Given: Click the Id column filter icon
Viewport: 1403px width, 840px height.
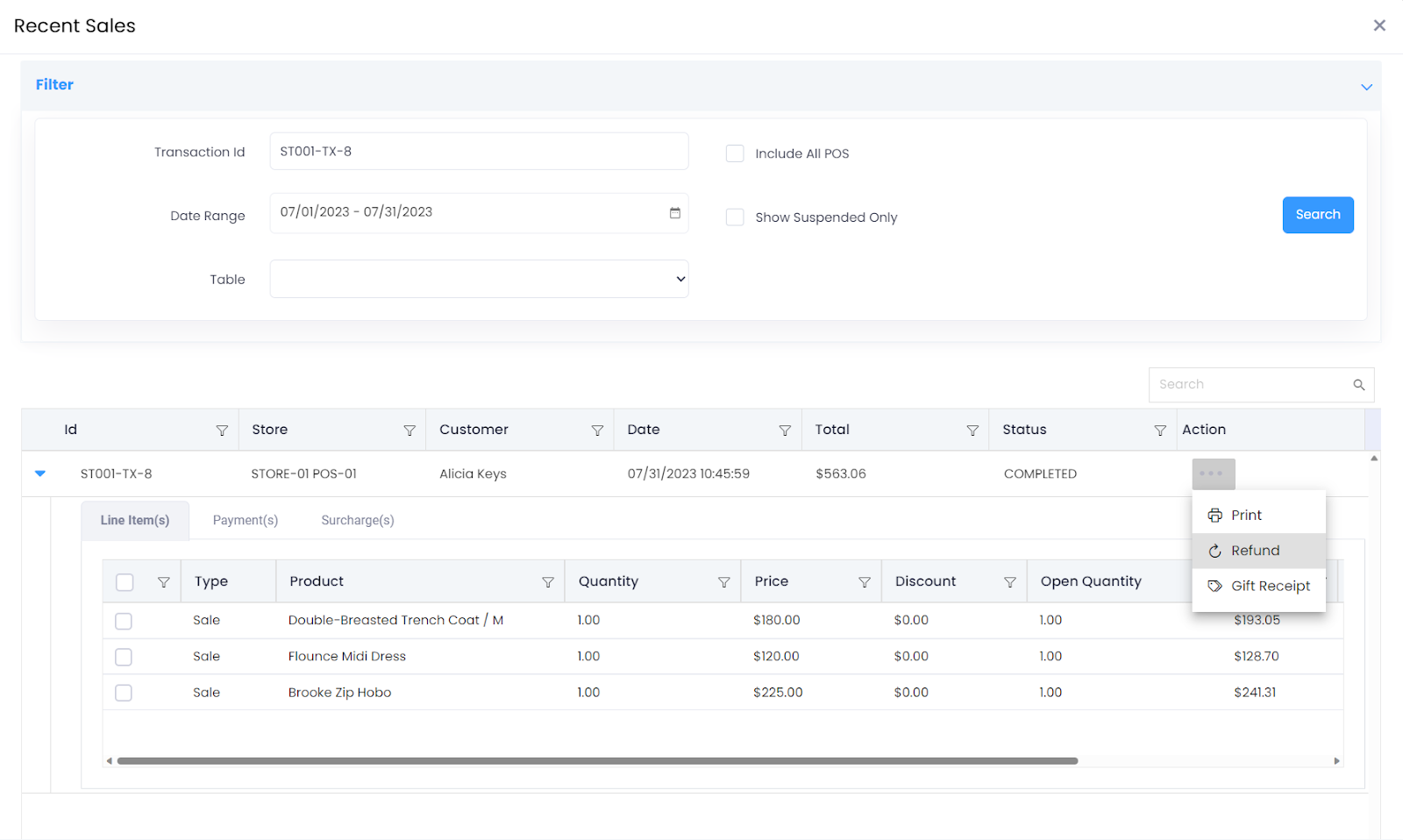Looking at the screenshot, I should (x=222, y=431).
